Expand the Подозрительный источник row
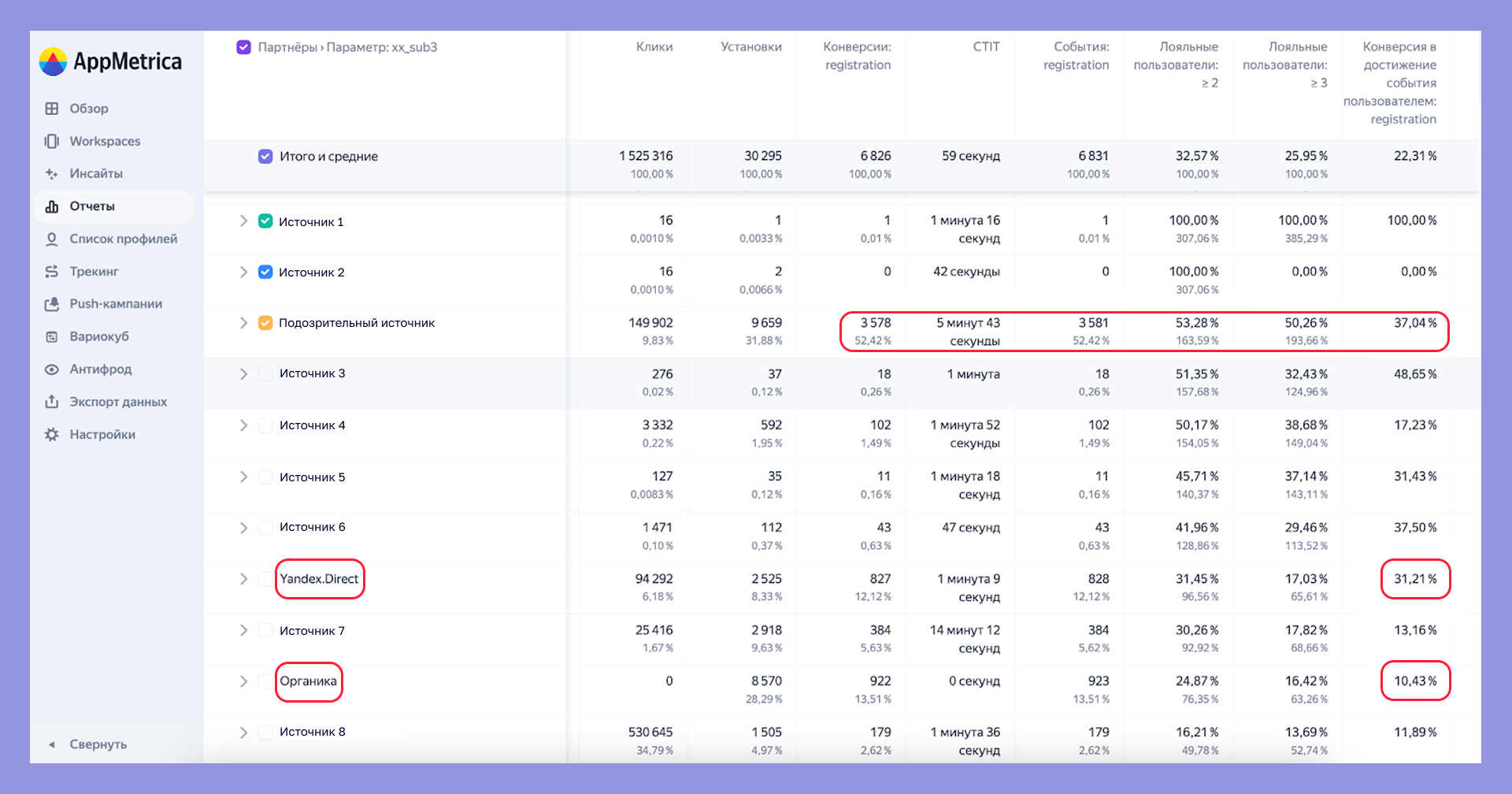Screen dimensions: 1512x794 click(243, 323)
